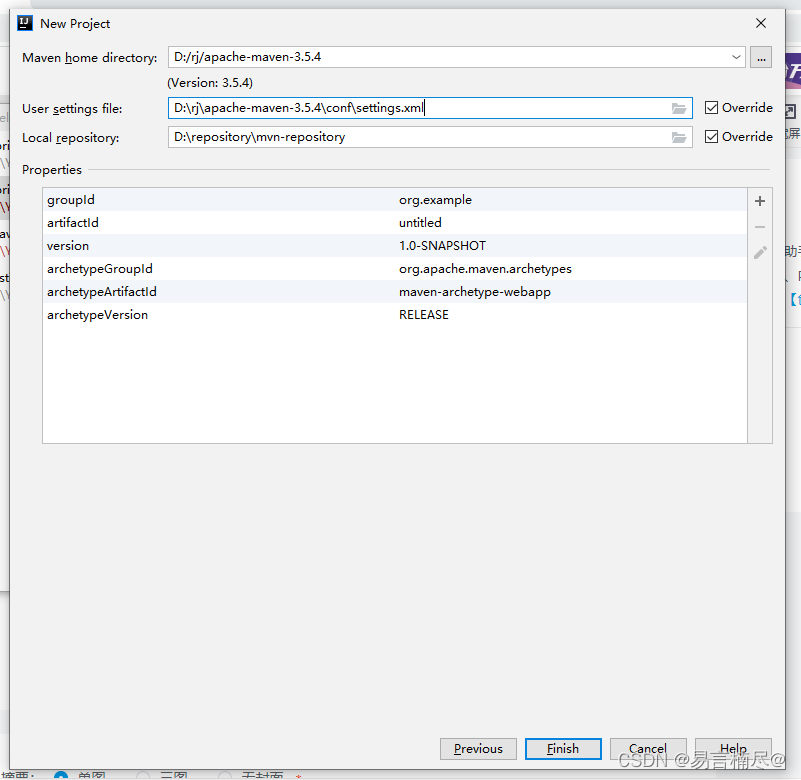Select the archetypeGroupId property row
Image resolution: width=801 pixels, height=780 pixels.
[394, 269]
